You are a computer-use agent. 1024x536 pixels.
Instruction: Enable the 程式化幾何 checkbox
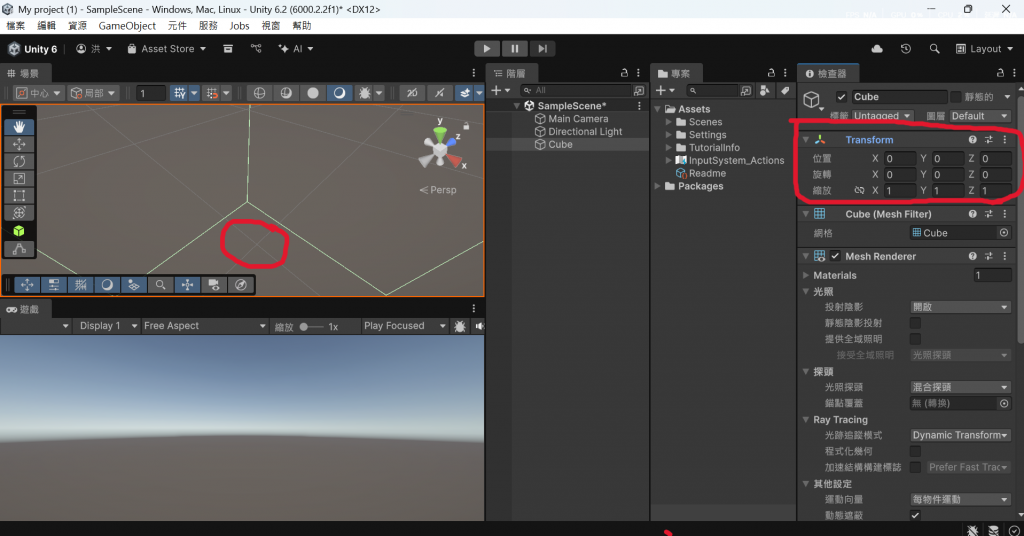[x=916, y=451]
